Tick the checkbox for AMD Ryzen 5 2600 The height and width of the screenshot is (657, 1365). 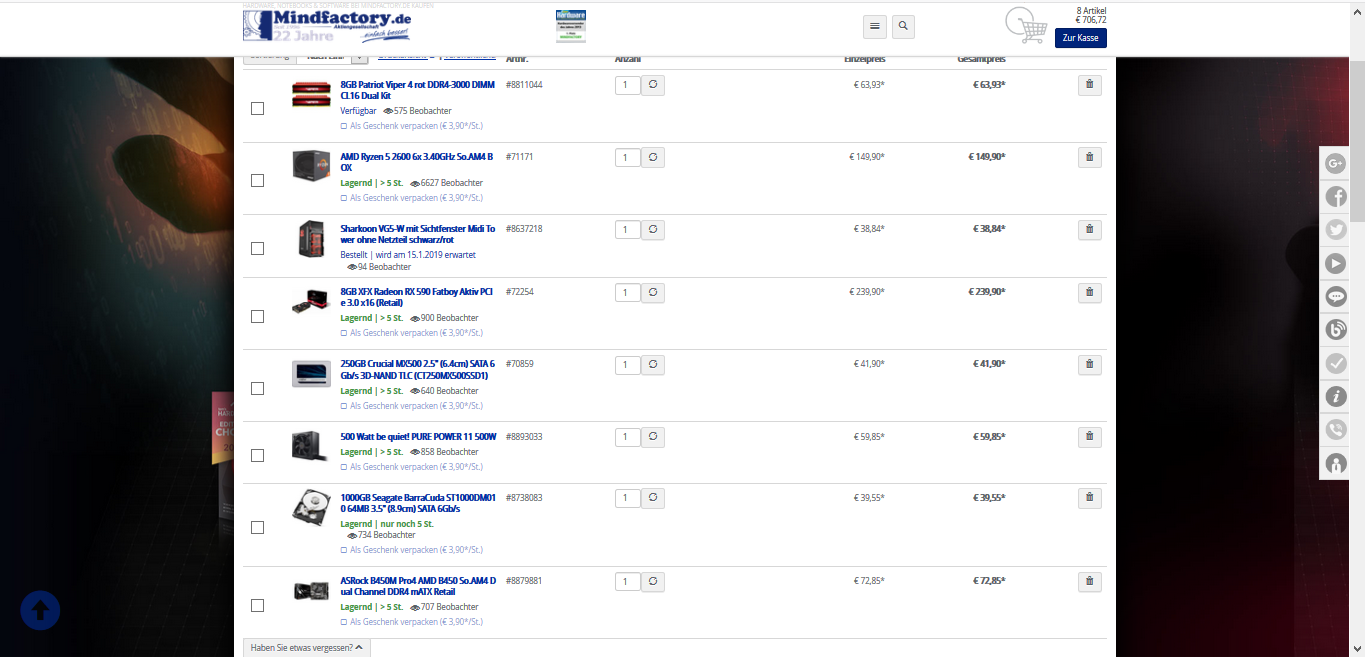[257, 180]
